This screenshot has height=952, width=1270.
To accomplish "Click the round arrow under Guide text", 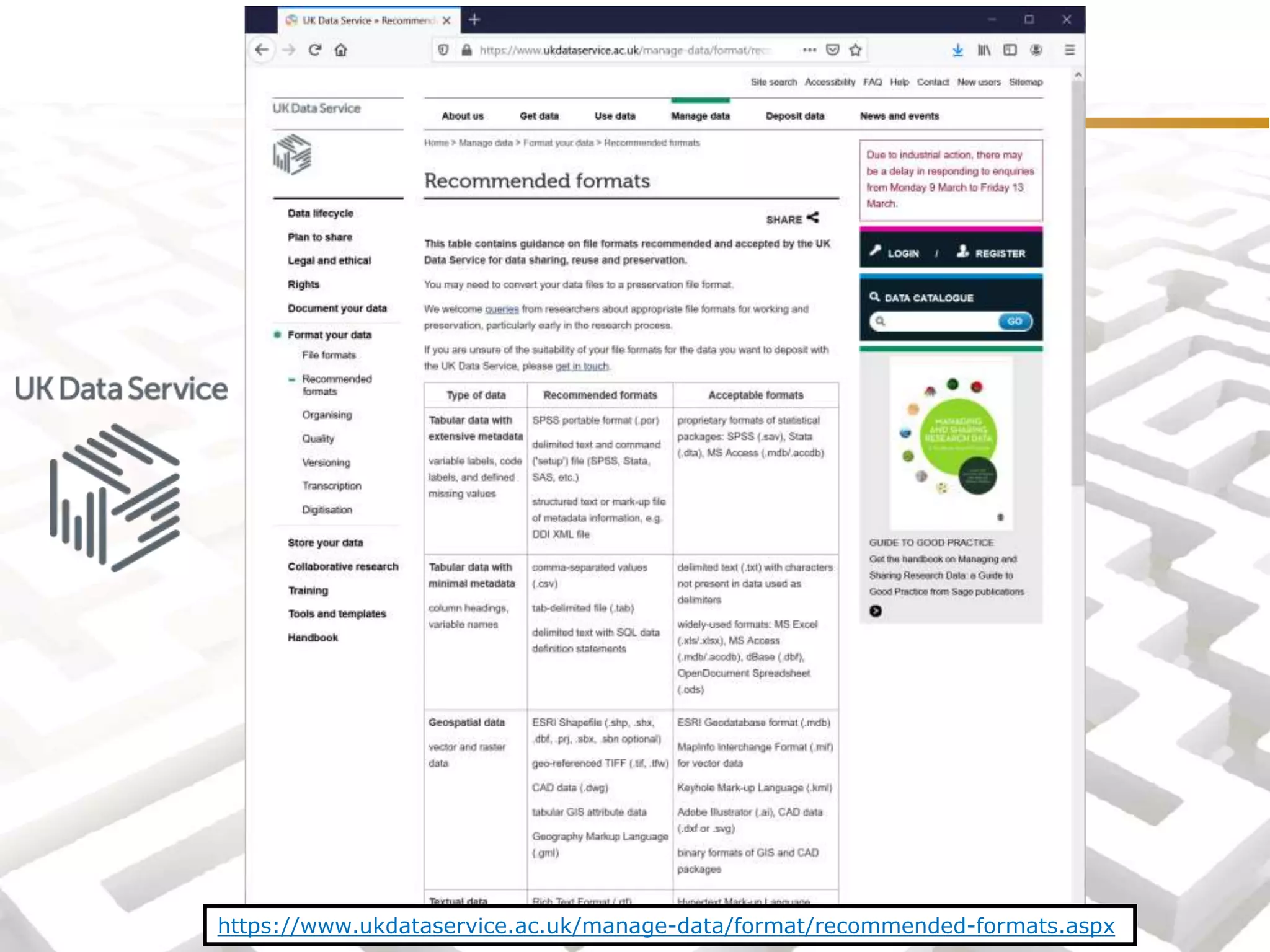I will click(x=876, y=611).
